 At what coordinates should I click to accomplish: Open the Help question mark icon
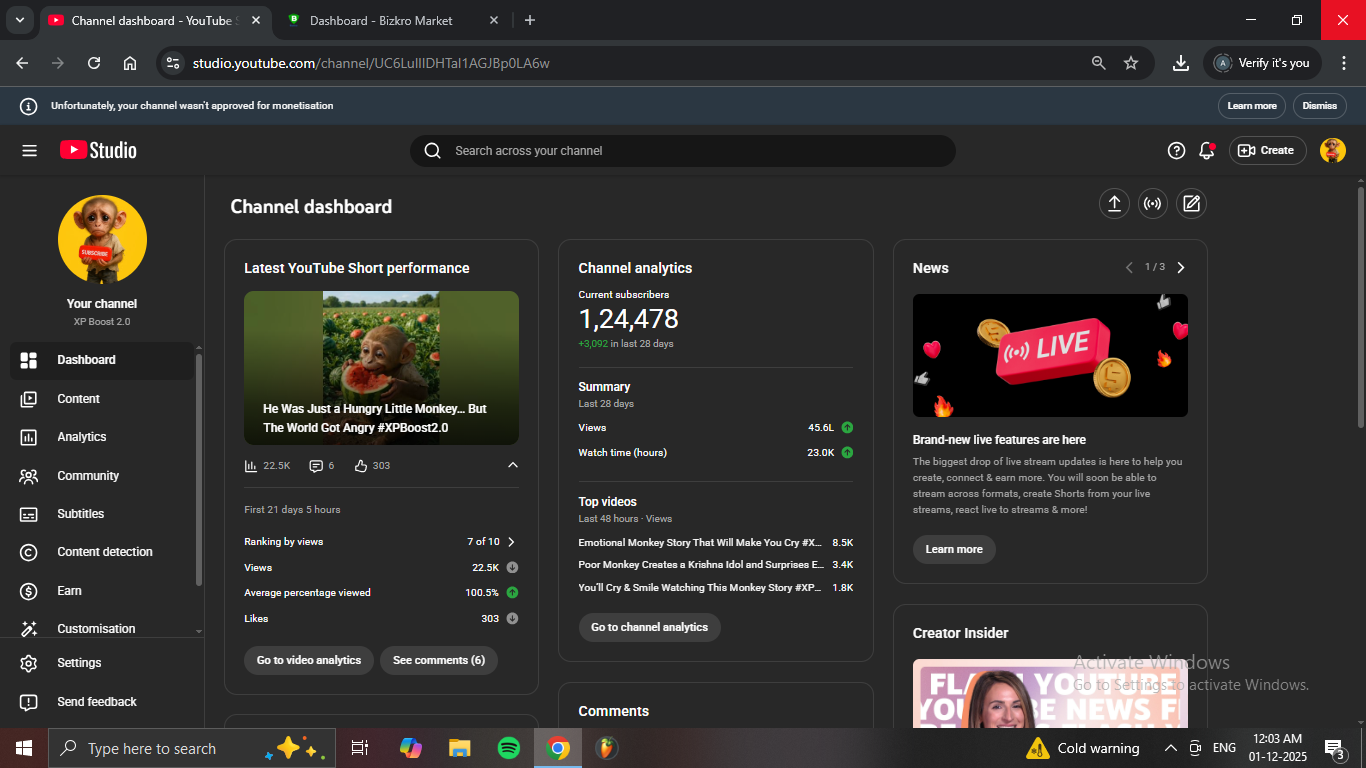[x=1176, y=151]
